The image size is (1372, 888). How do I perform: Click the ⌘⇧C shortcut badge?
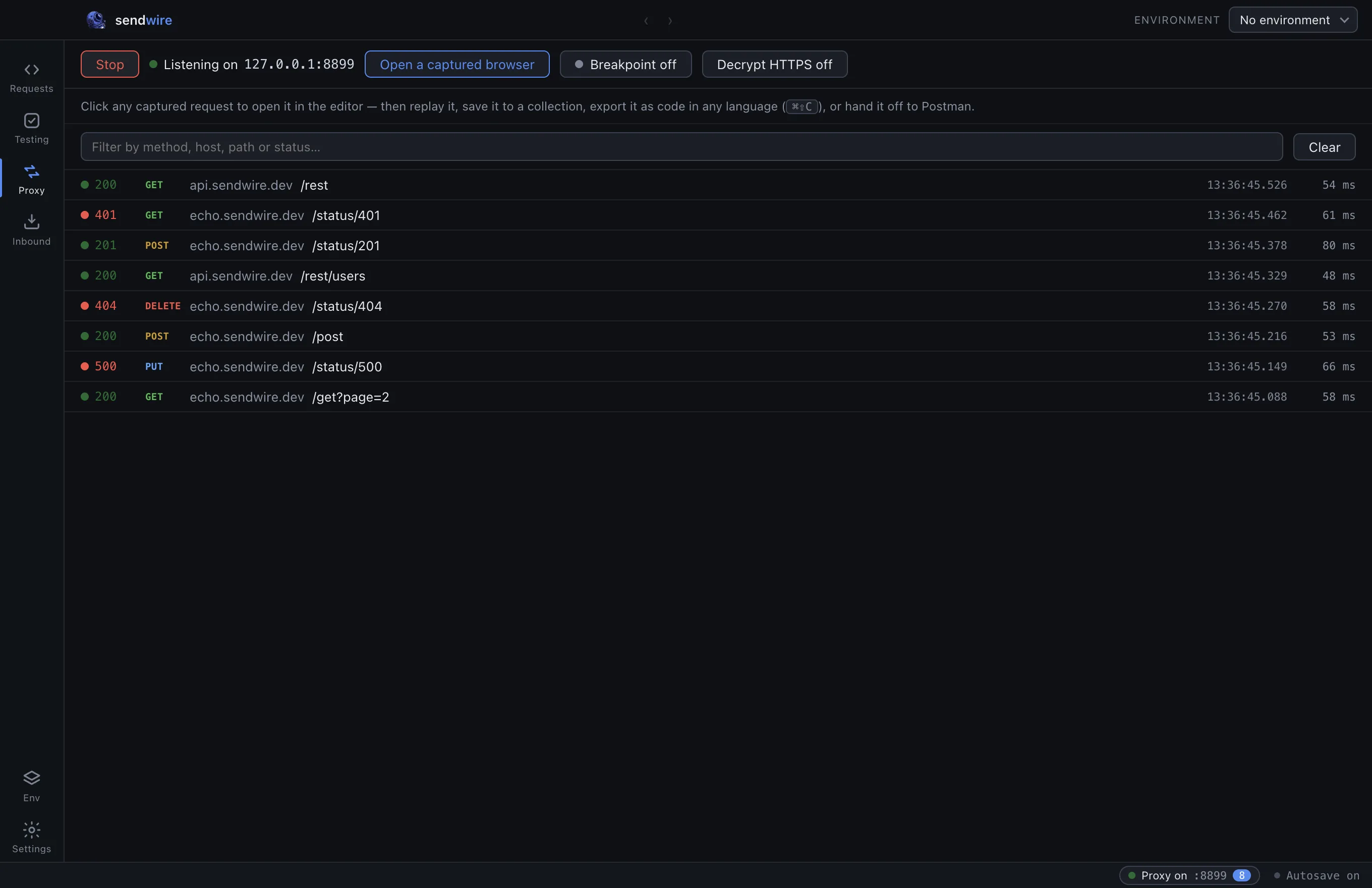[802, 106]
